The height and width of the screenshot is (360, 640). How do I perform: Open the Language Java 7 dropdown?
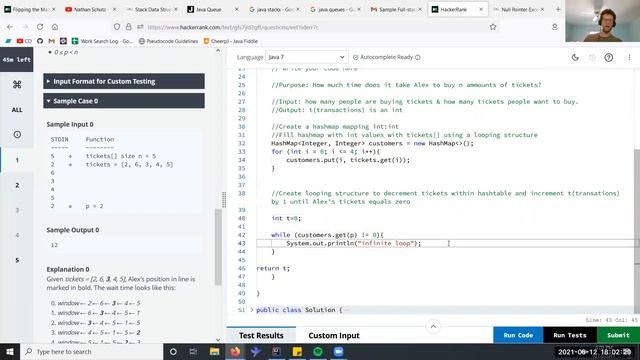tap(307, 57)
